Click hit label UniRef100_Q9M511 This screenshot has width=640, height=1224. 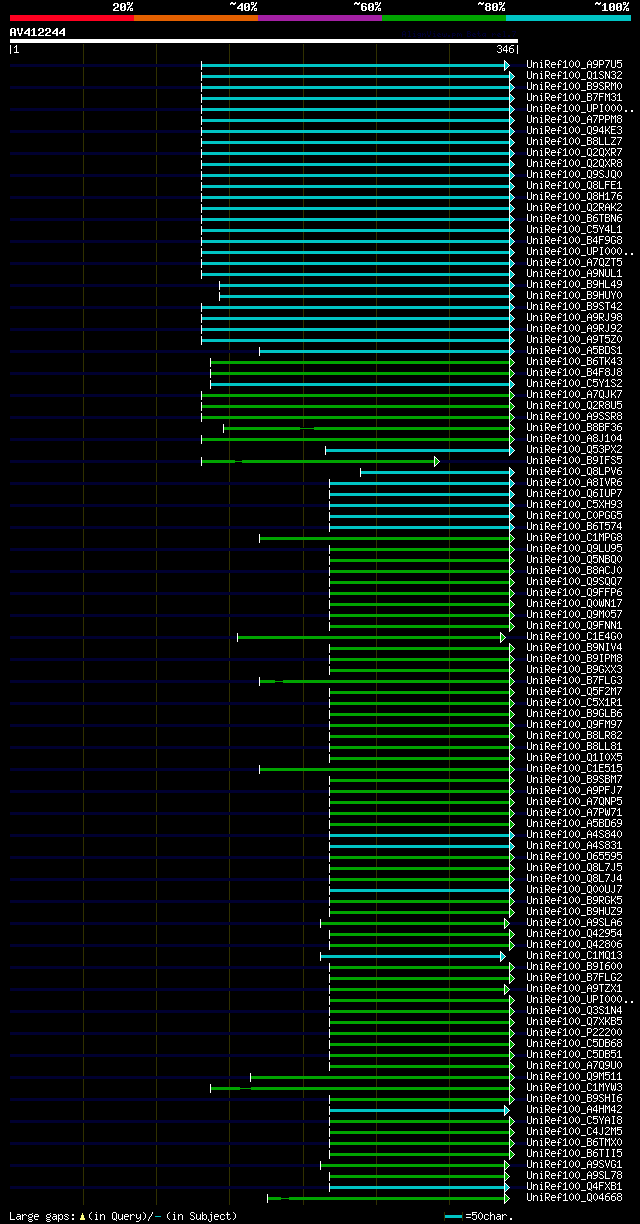tap(574, 1076)
